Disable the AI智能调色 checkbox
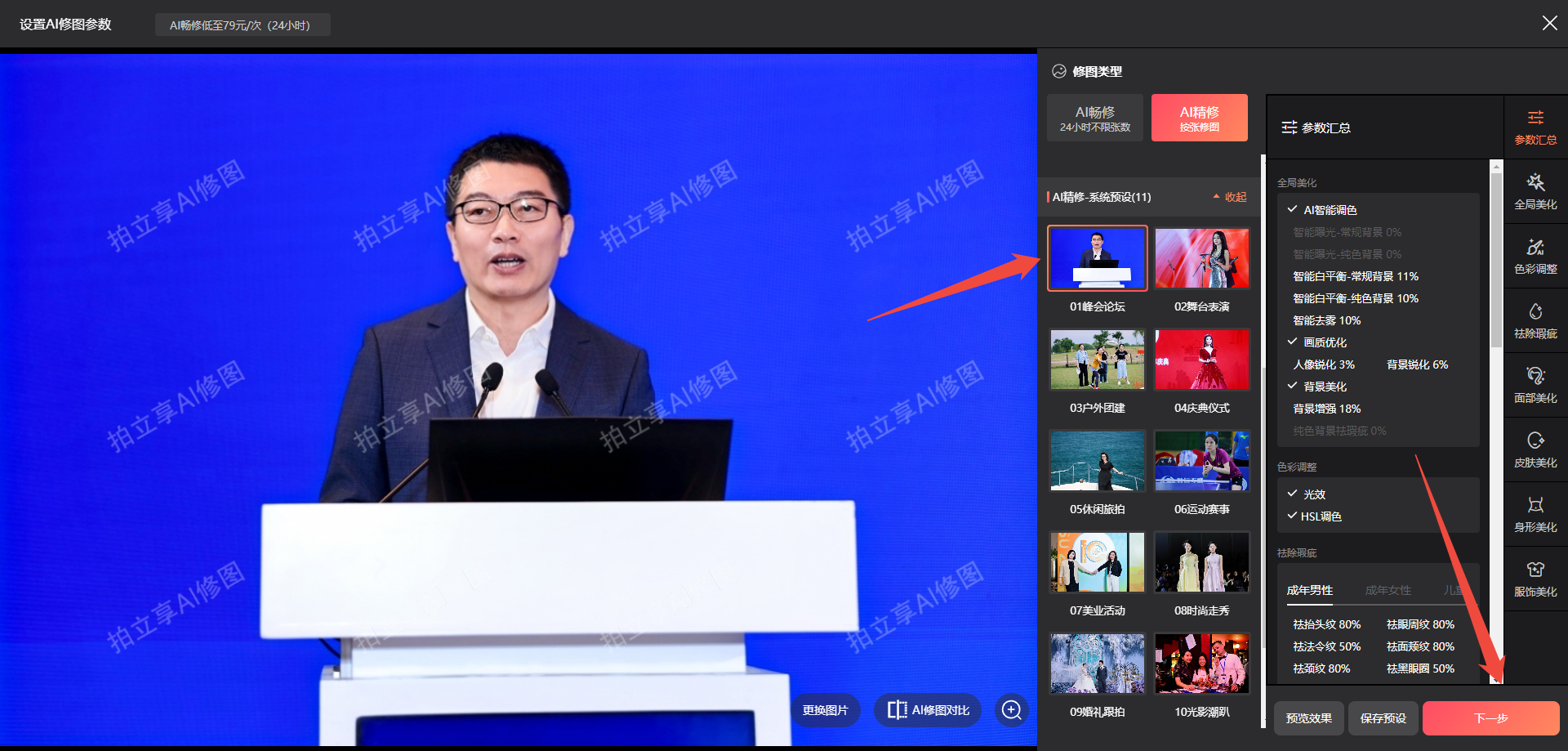1568x751 pixels. click(x=1292, y=209)
